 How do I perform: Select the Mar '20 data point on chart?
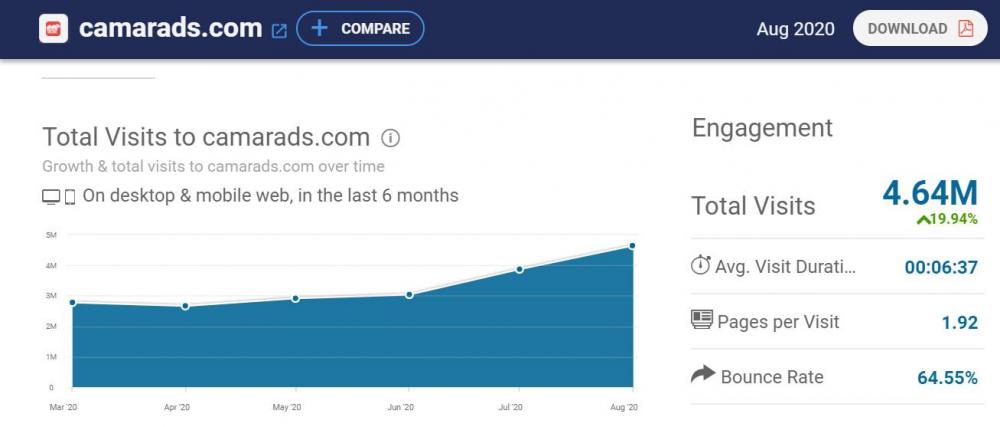[x=73, y=302]
